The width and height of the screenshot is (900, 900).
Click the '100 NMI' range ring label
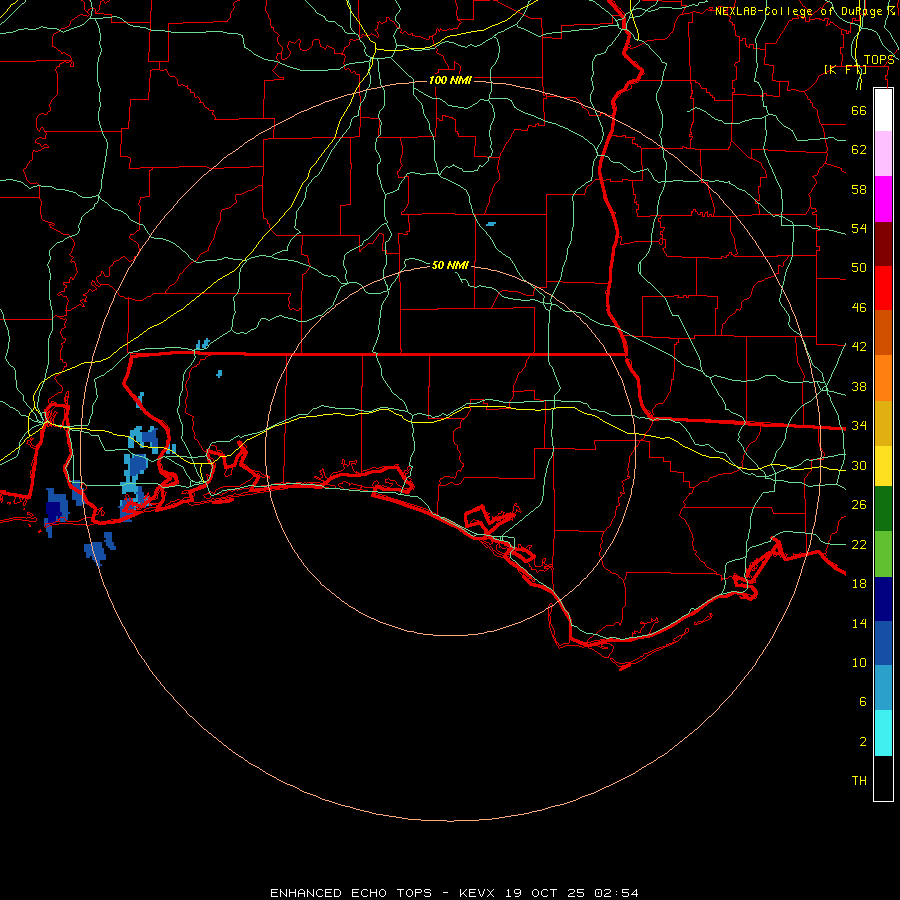click(450, 80)
